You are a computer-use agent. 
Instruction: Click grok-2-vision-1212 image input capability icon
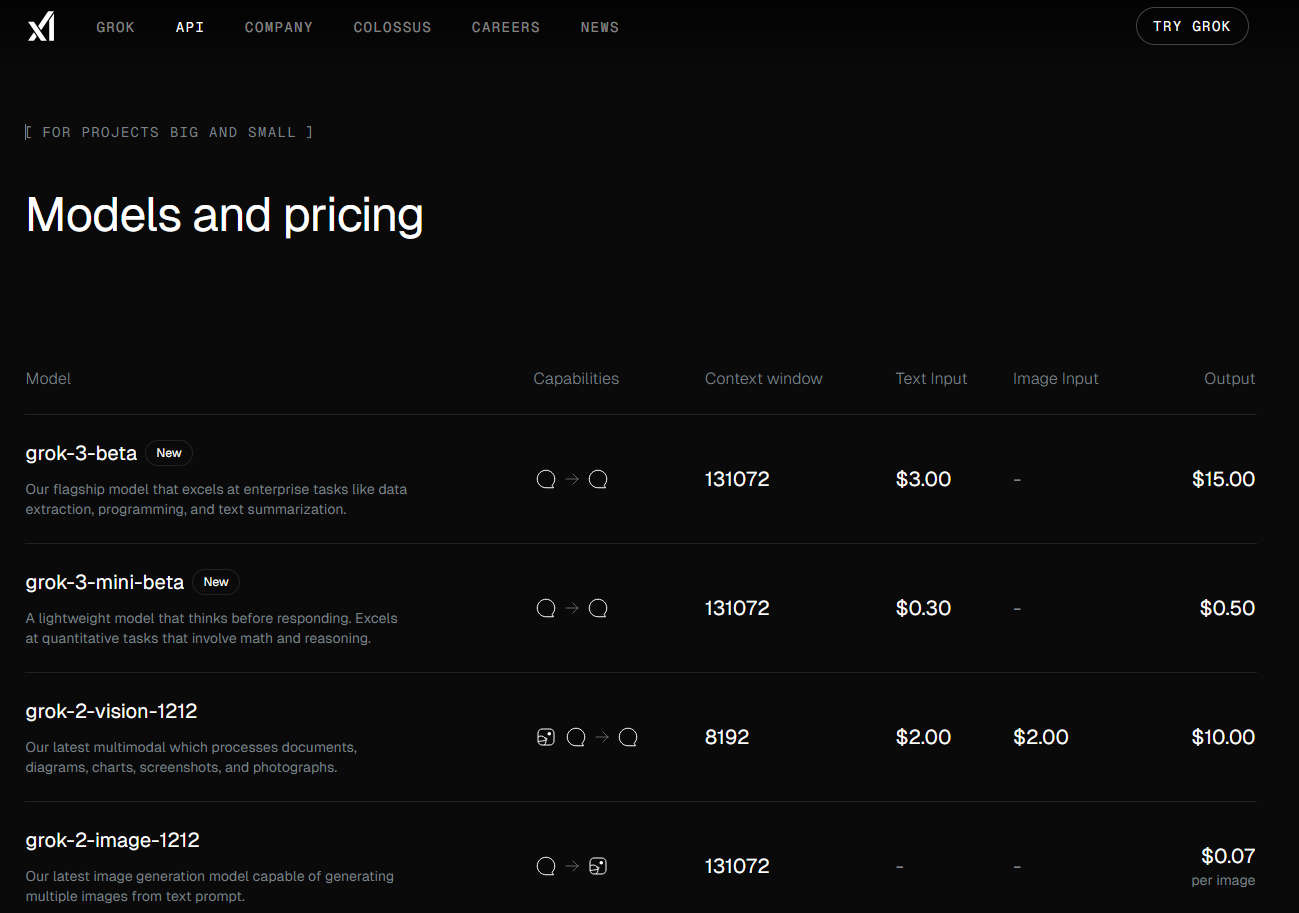[546, 737]
